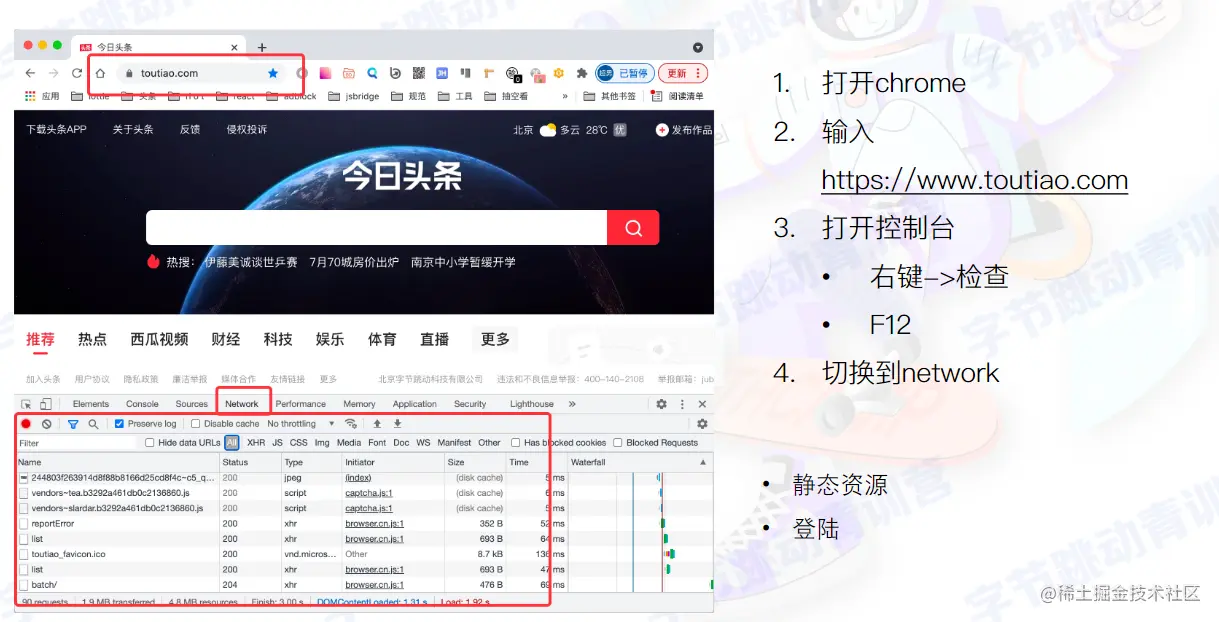Open DevTools three-dot customize menu
The width and height of the screenshot is (1219, 622).
(682, 404)
